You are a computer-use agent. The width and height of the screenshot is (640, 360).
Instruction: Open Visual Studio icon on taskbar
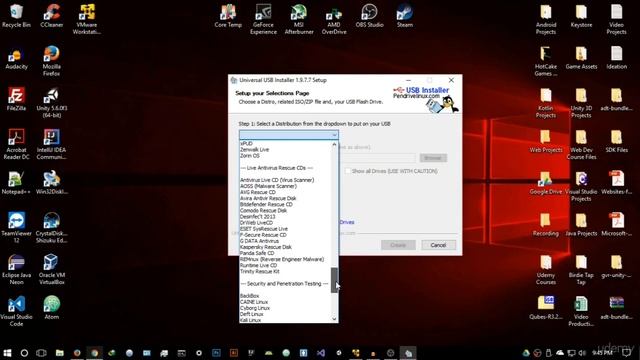tap(321, 353)
